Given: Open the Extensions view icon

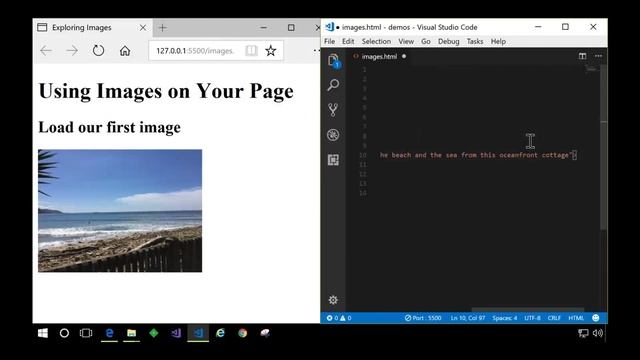Looking at the screenshot, I should coord(333,160).
